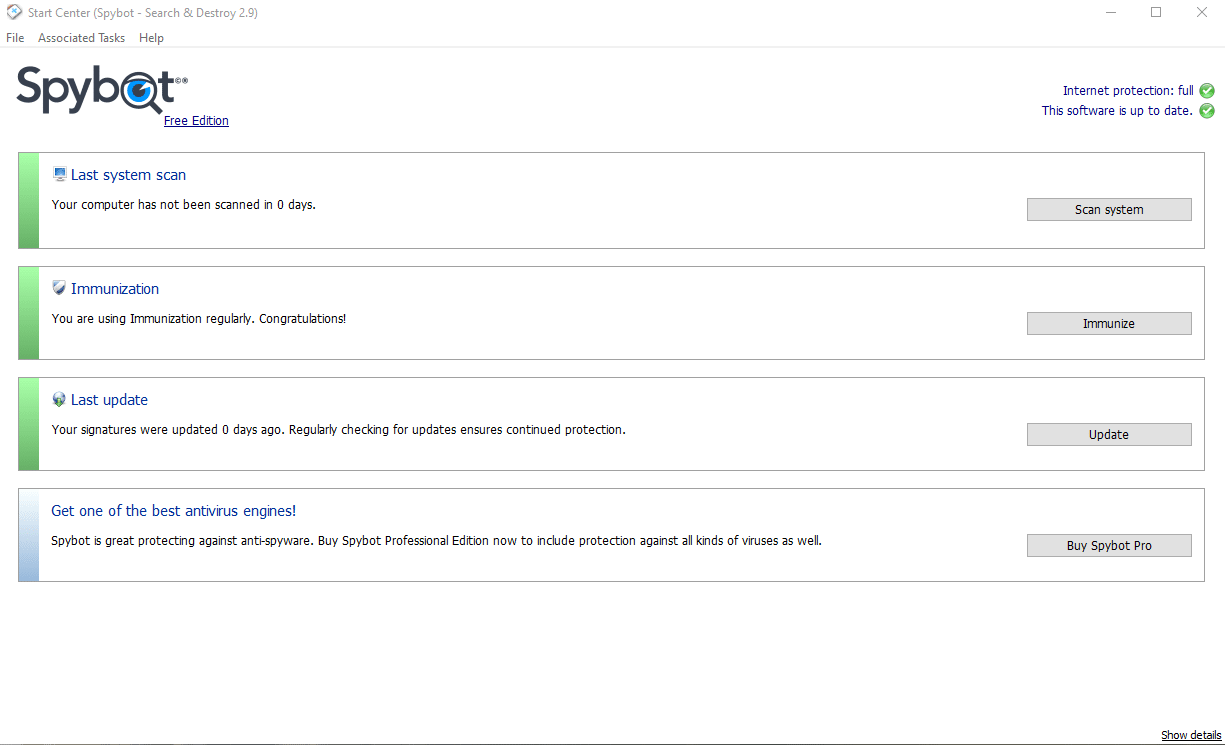Select the Immunization heading text
Image resolution: width=1225 pixels, height=745 pixels.
pos(115,289)
